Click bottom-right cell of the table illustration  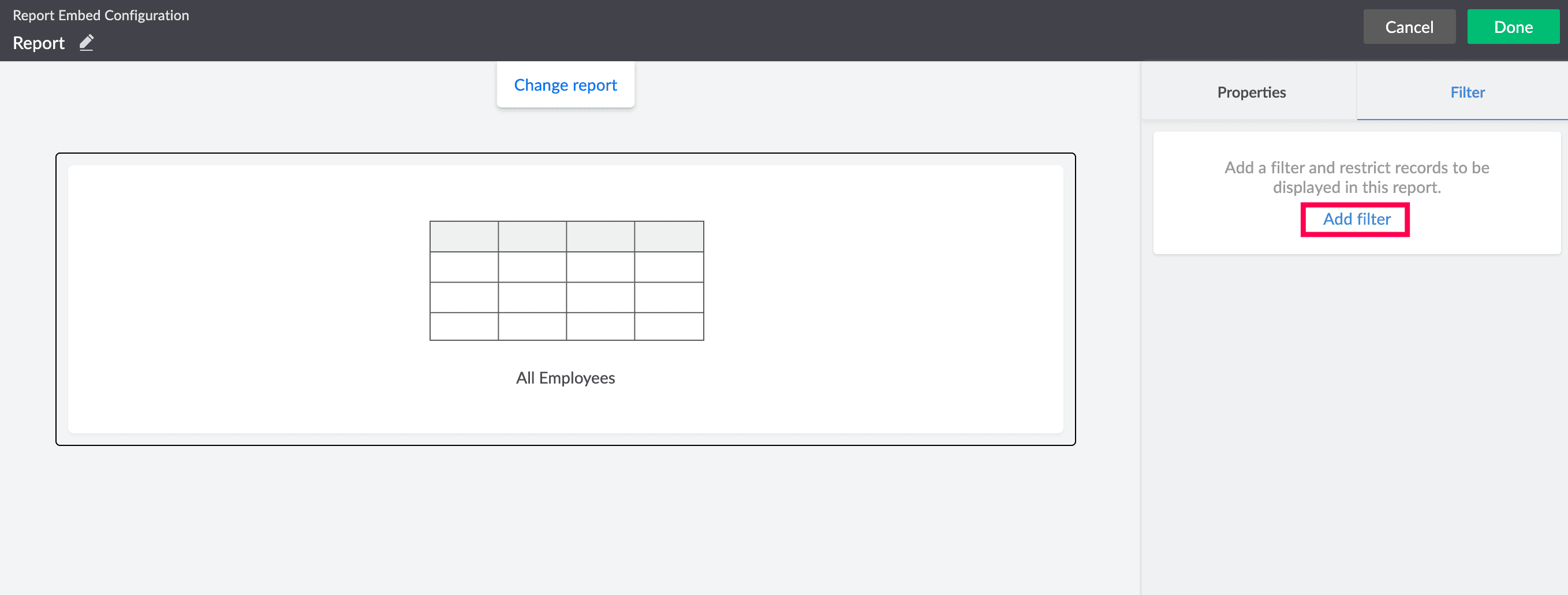(x=669, y=326)
